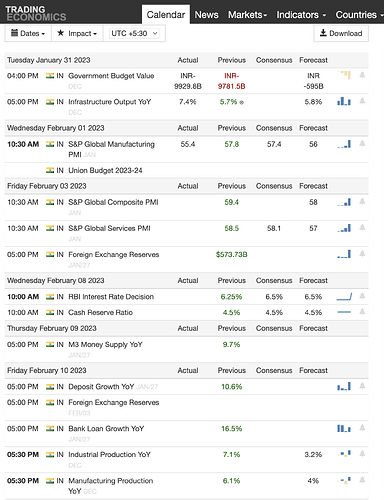Set alert bell for S&P Global Manufacturing PMI

[362, 144]
